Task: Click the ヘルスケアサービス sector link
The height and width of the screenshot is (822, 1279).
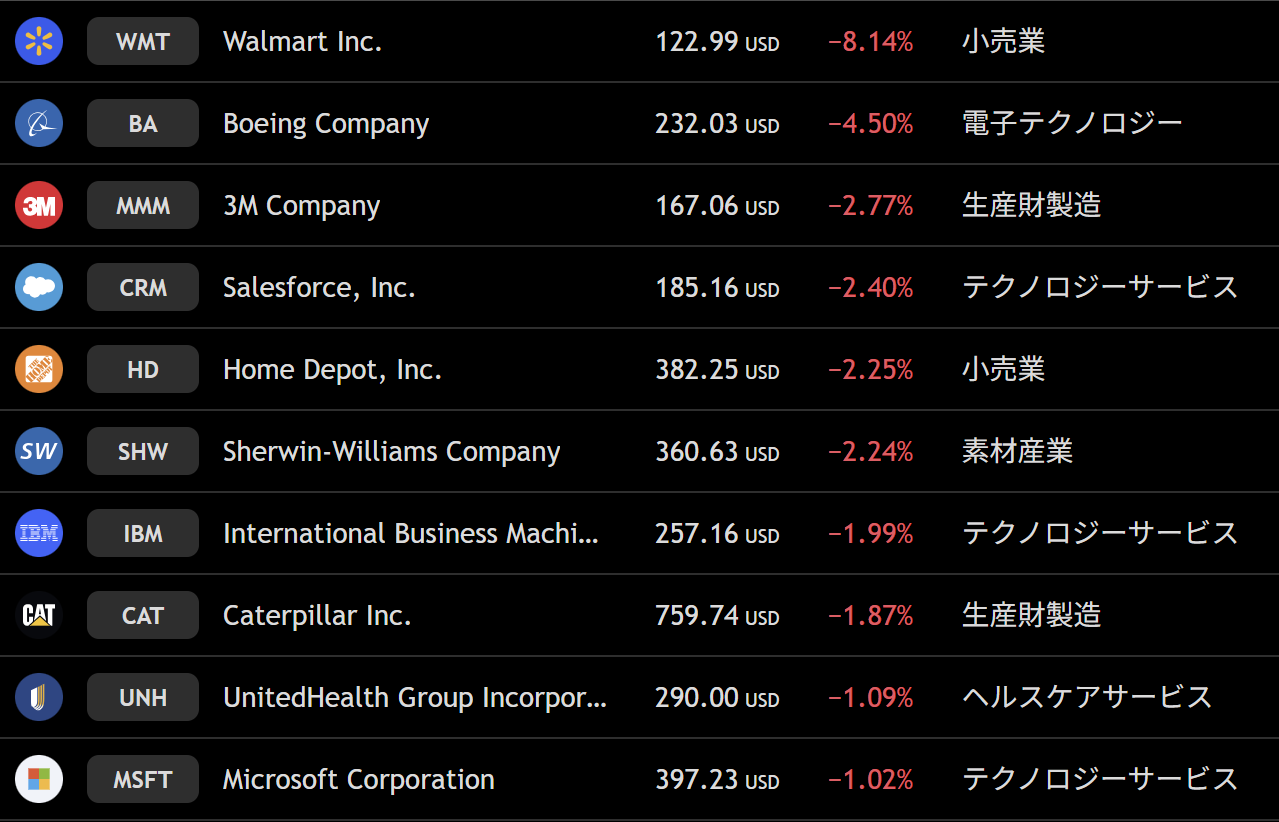Action: [x=1087, y=698]
